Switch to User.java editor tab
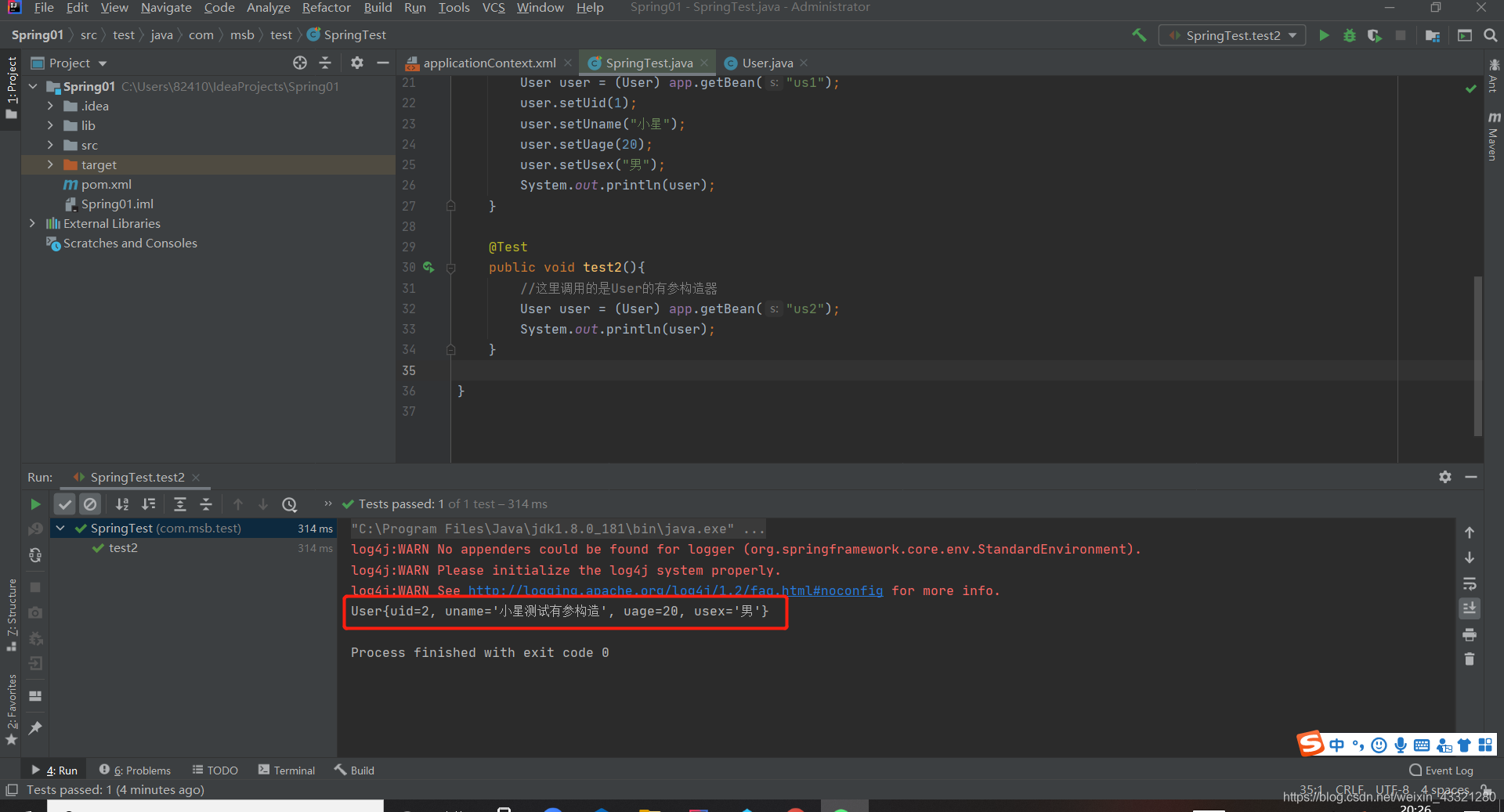Image resolution: width=1504 pixels, height=812 pixels. pyautogui.click(x=767, y=63)
